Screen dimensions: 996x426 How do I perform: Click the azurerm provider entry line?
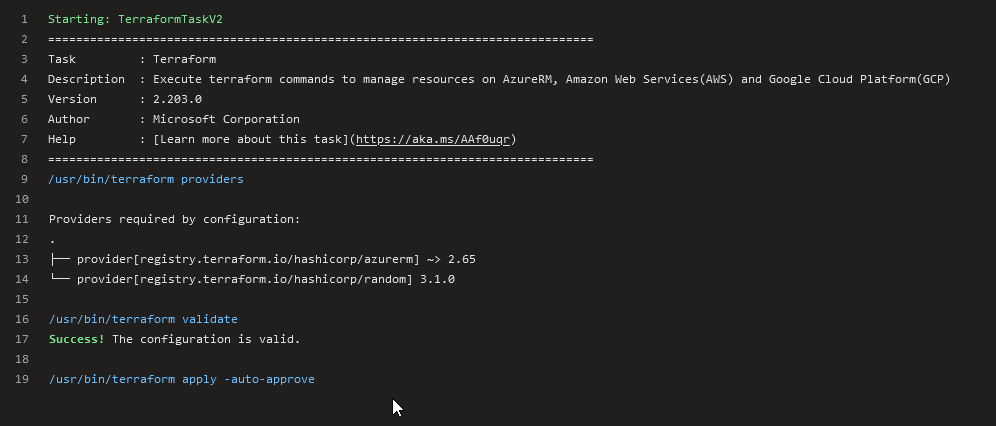262,259
